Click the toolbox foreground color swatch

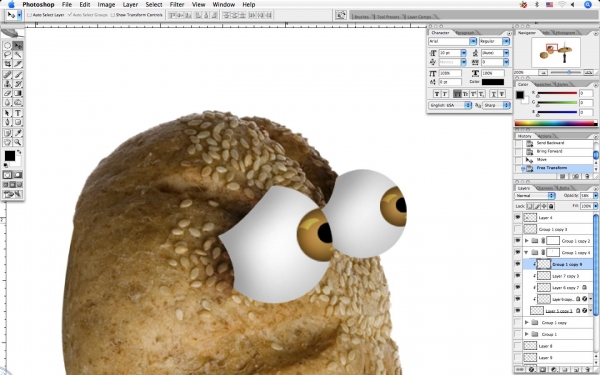point(10,156)
